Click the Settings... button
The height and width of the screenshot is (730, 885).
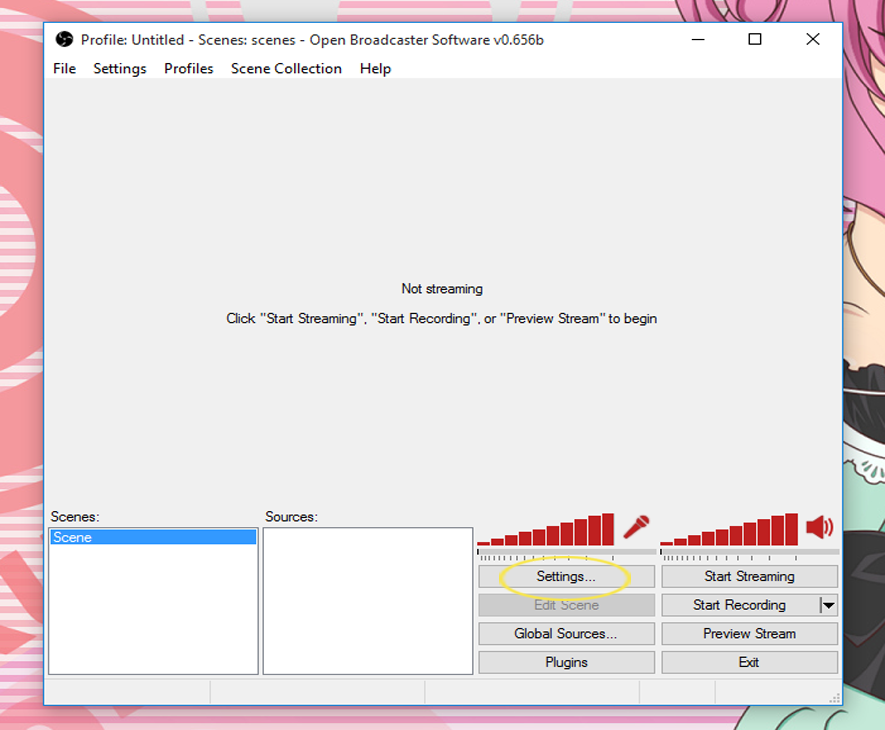(x=566, y=576)
